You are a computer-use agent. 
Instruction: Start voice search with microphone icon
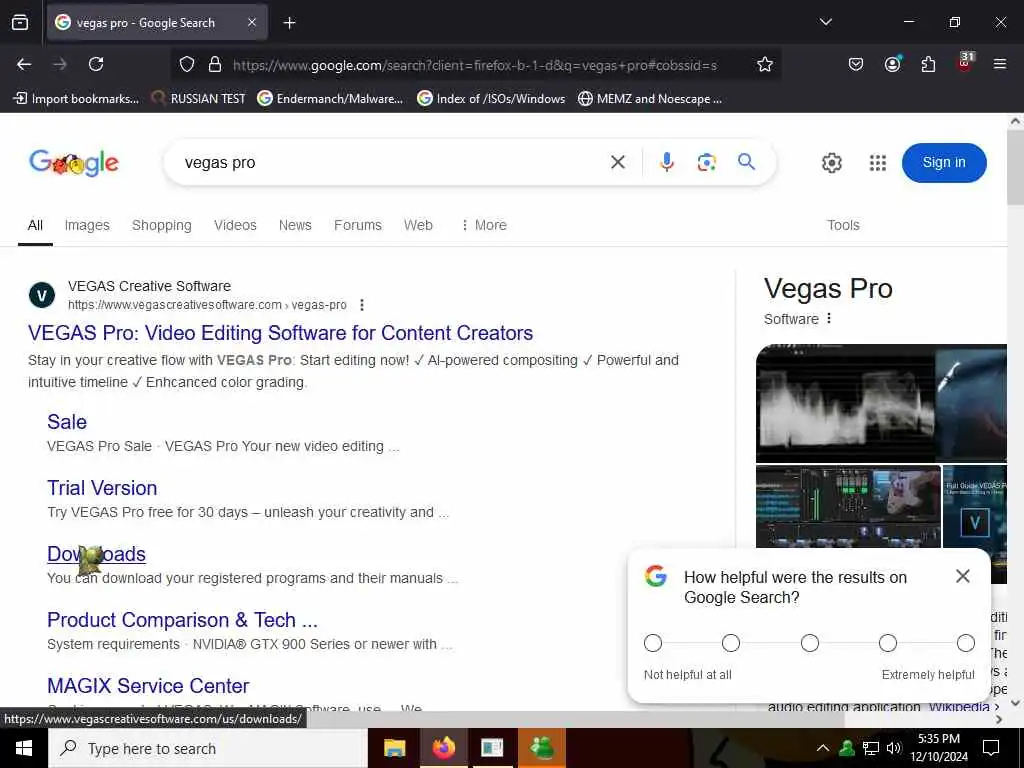pyautogui.click(x=666, y=162)
